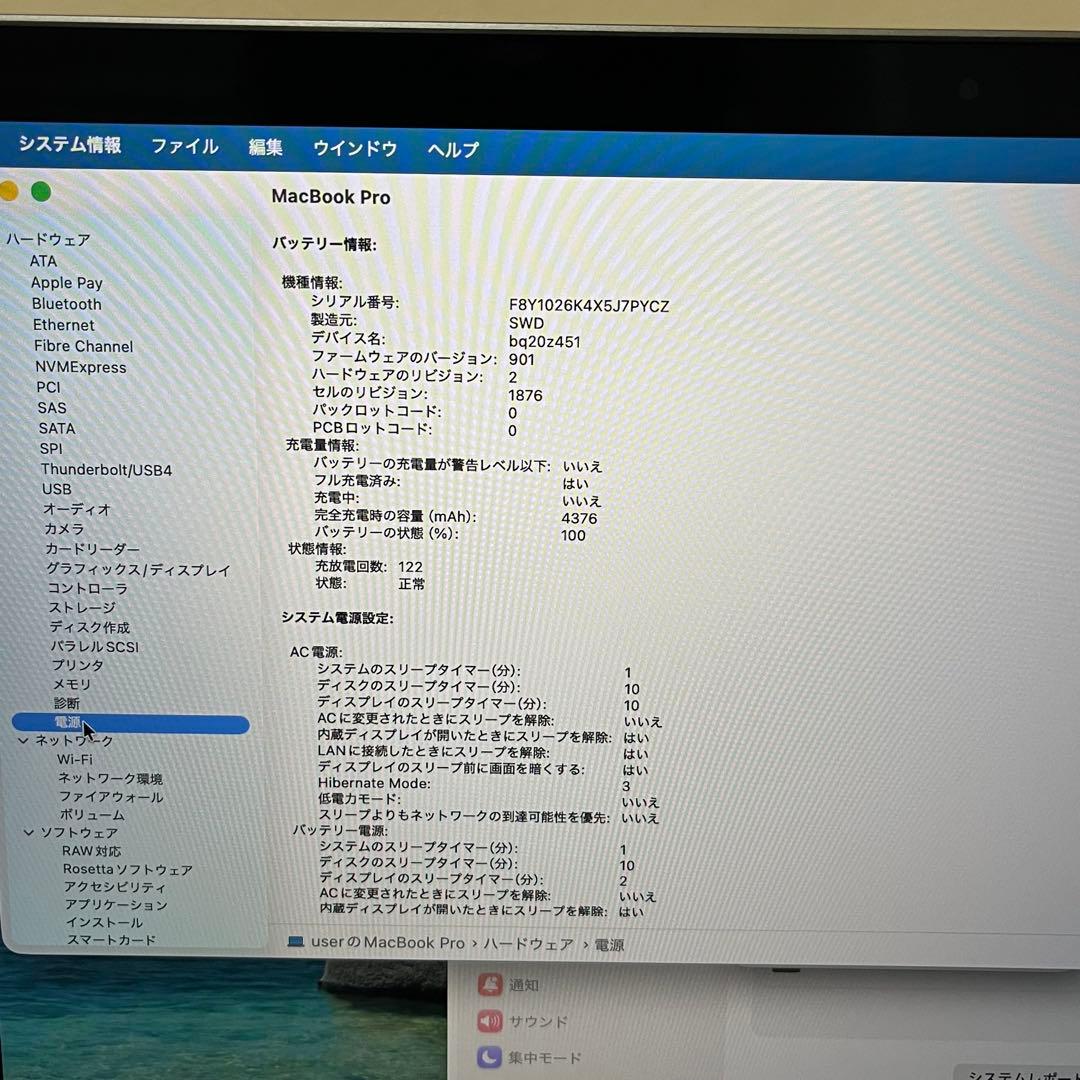Select ボリューム in the sidebar
1080x1080 pixels.
click(x=92, y=815)
